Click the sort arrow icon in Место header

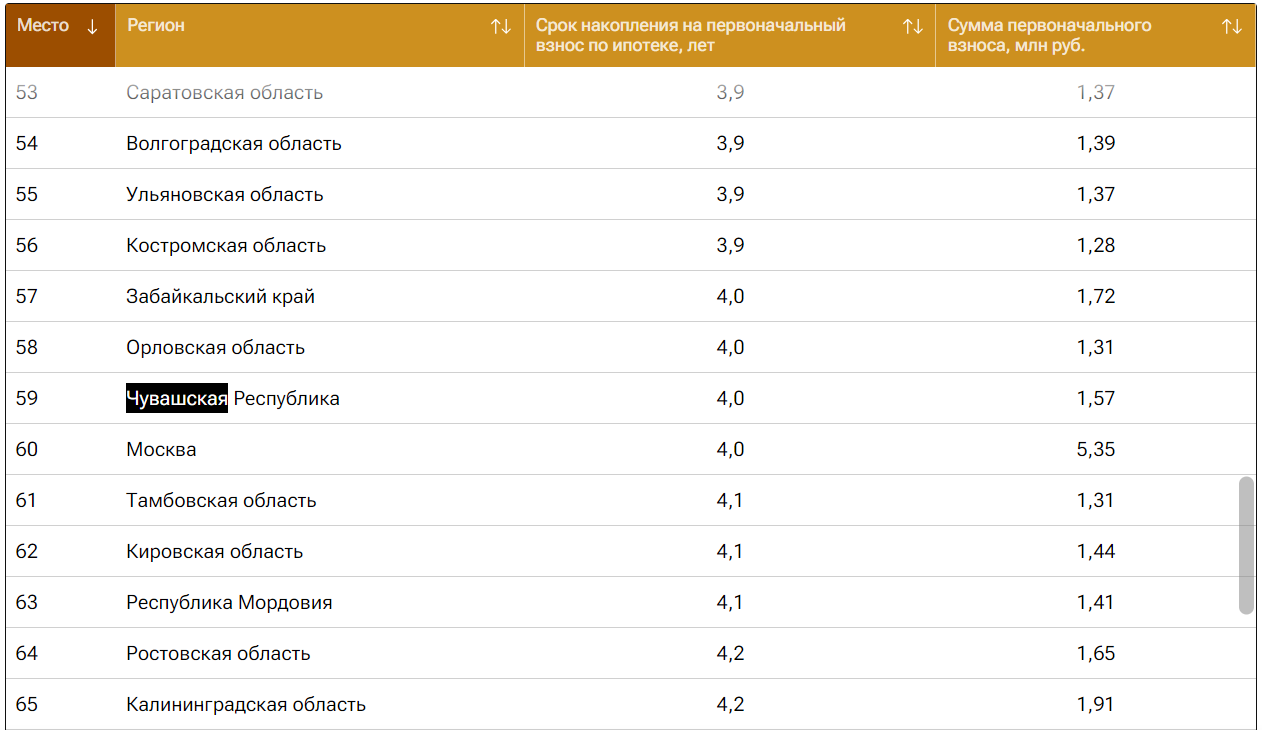[92, 27]
